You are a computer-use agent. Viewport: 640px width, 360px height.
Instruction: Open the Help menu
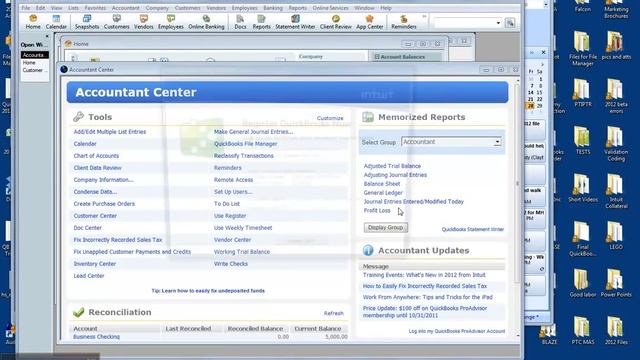coord(386,8)
